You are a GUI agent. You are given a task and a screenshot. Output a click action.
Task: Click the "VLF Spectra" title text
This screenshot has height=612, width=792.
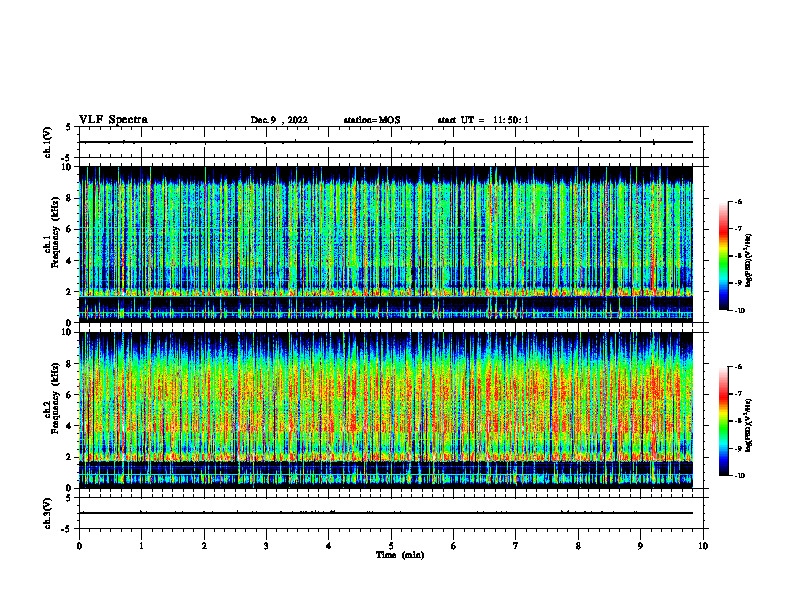coord(113,120)
